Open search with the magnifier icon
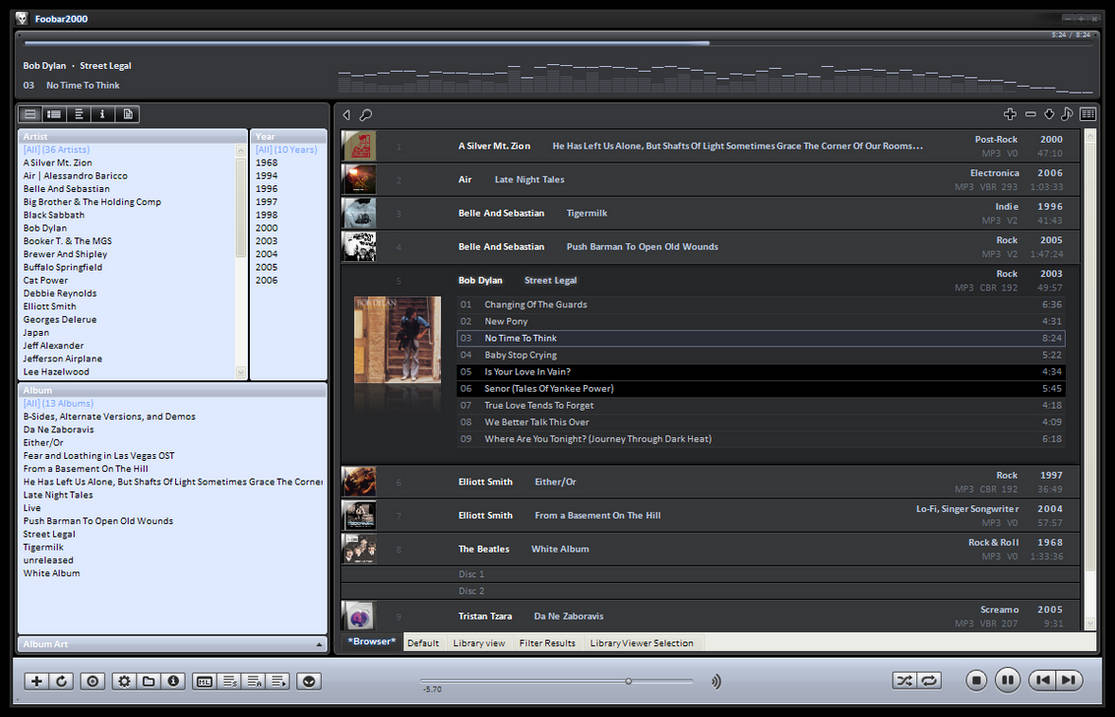The width and height of the screenshot is (1115, 717). pos(366,115)
